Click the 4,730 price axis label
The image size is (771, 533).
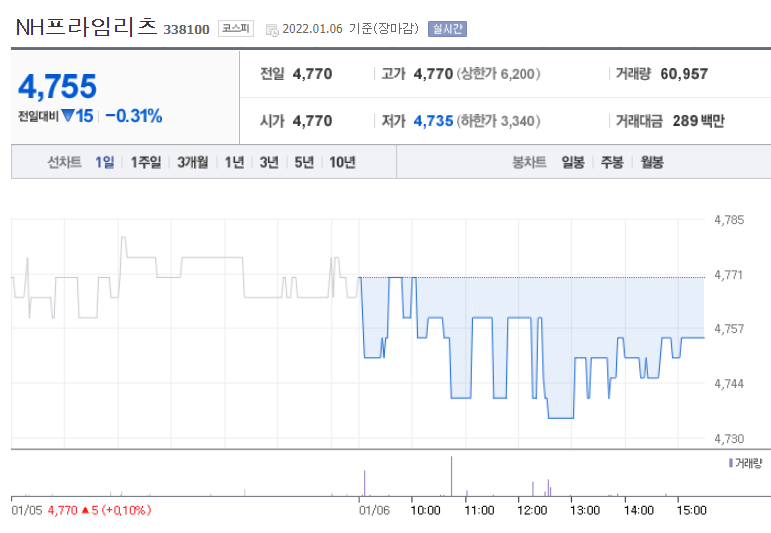(729, 439)
